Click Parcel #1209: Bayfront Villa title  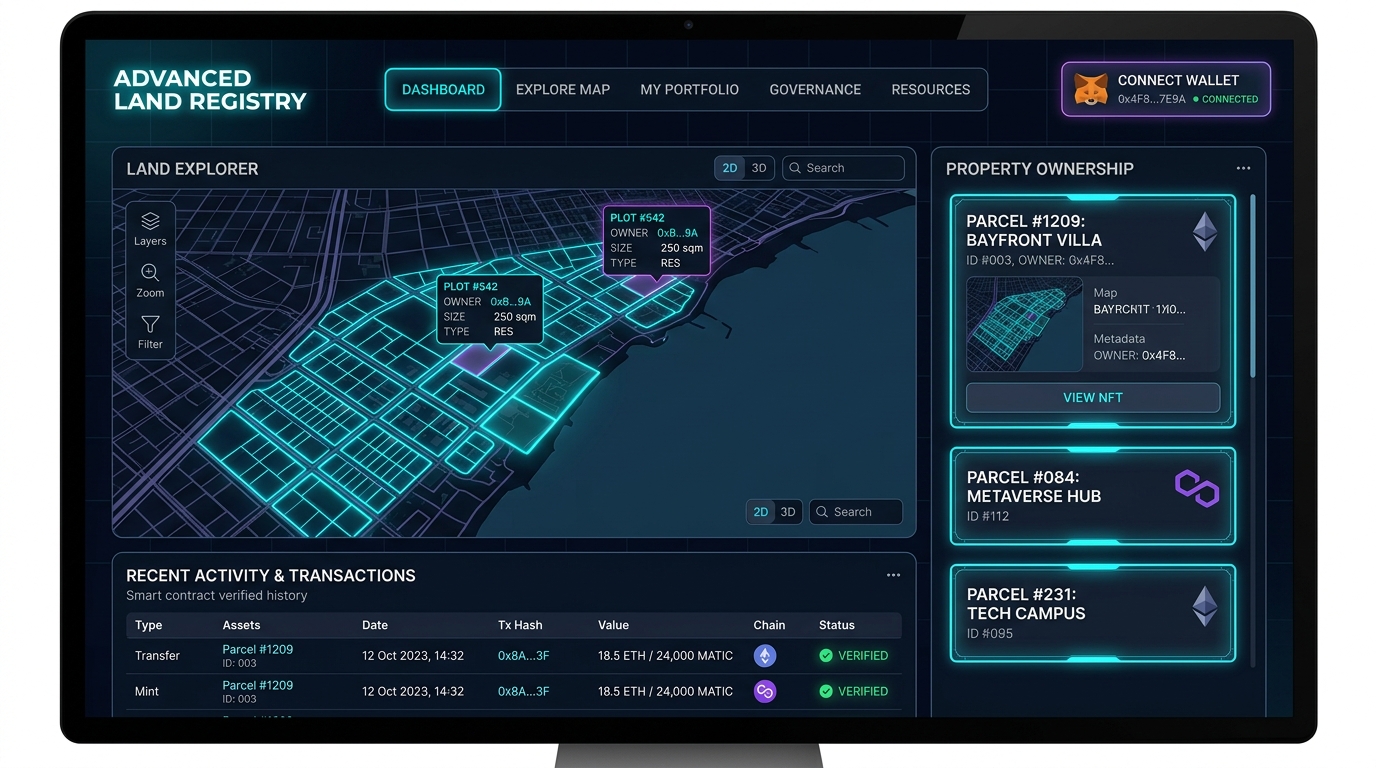tap(1034, 230)
